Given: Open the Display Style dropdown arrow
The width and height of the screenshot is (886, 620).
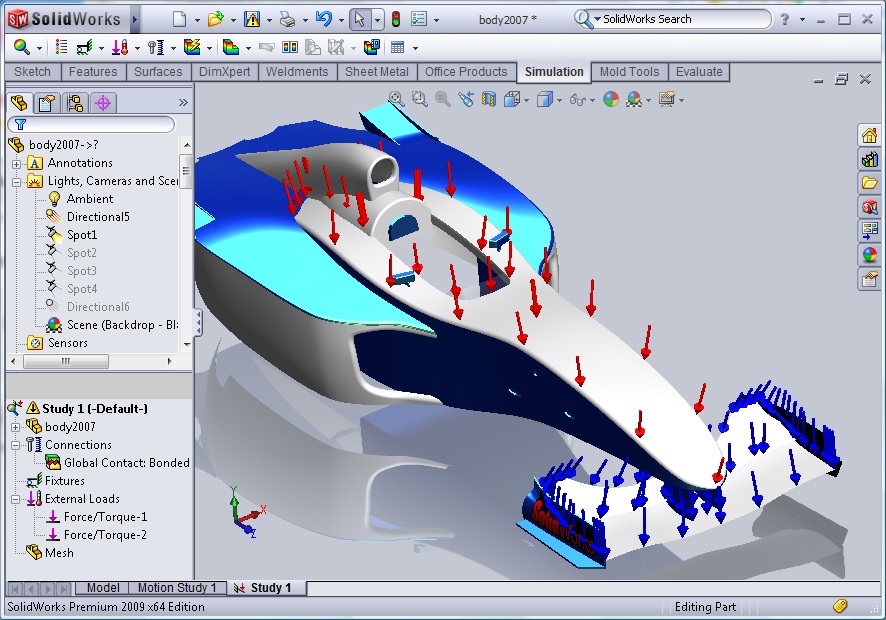Looking at the screenshot, I should pos(559,101).
